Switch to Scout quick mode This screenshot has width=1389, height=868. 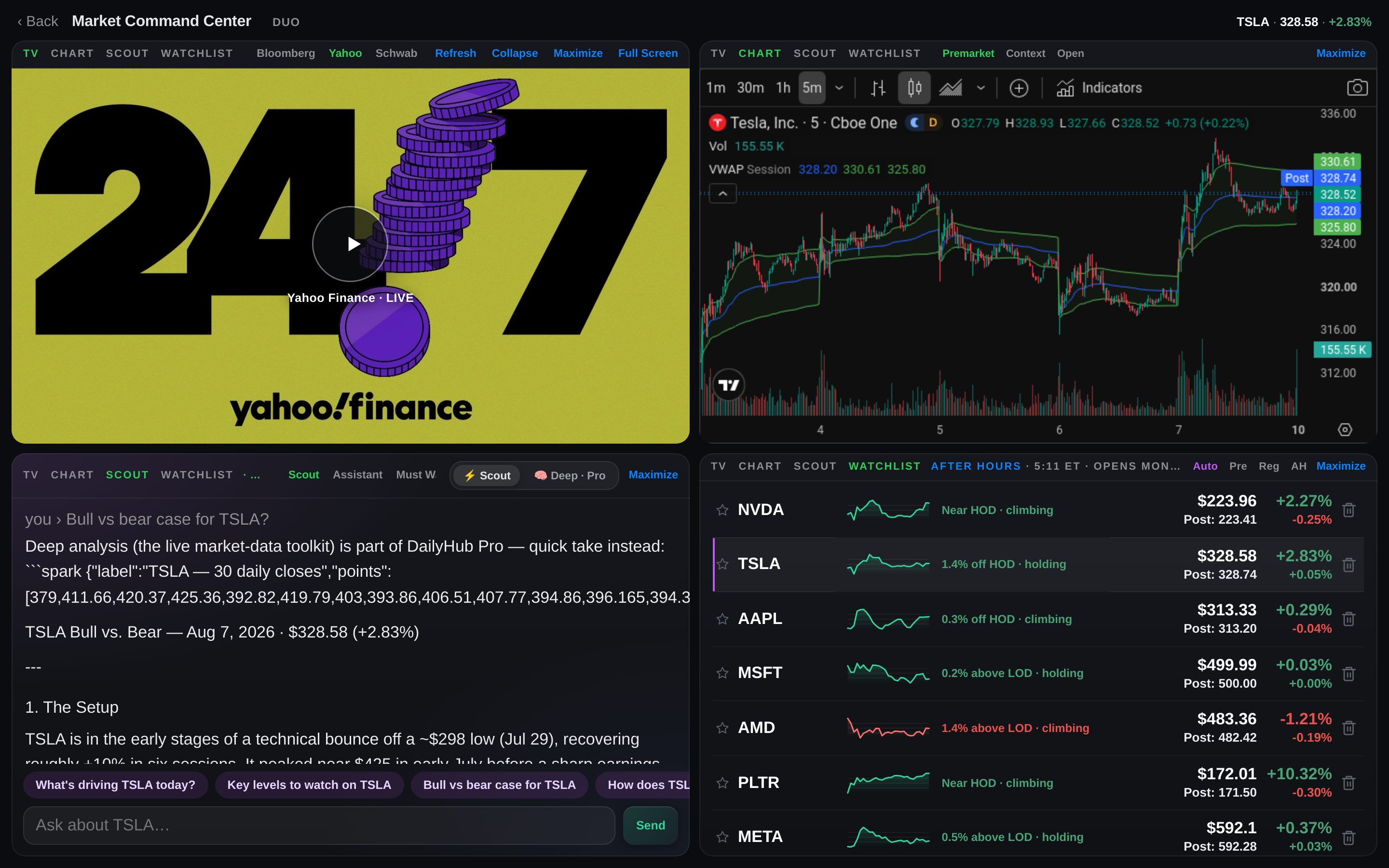(x=487, y=475)
